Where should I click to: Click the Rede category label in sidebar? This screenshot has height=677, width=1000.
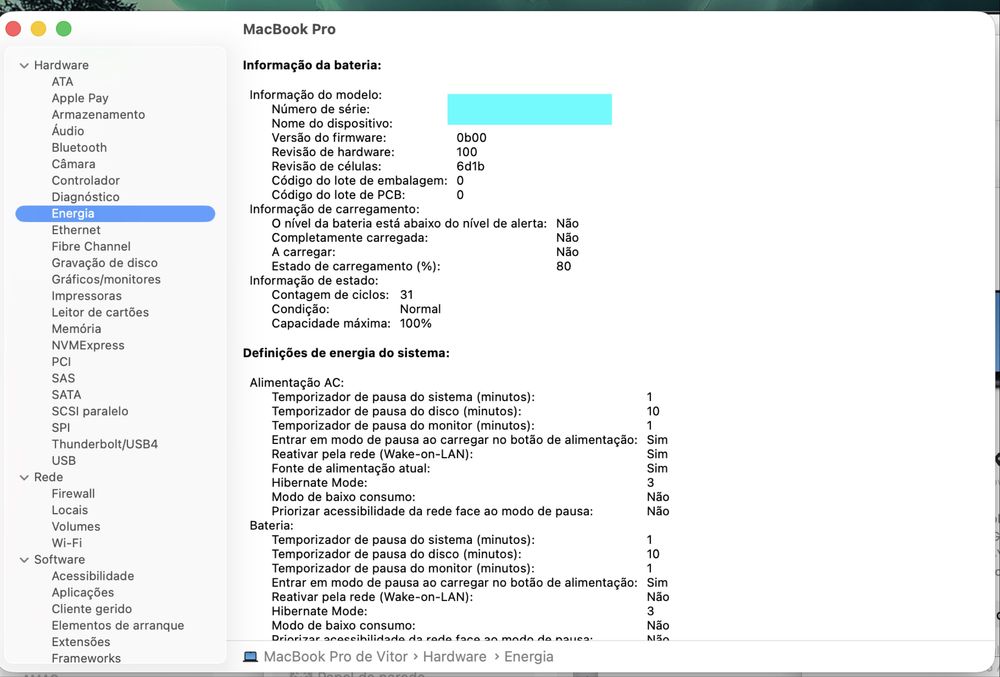coord(48,477)
